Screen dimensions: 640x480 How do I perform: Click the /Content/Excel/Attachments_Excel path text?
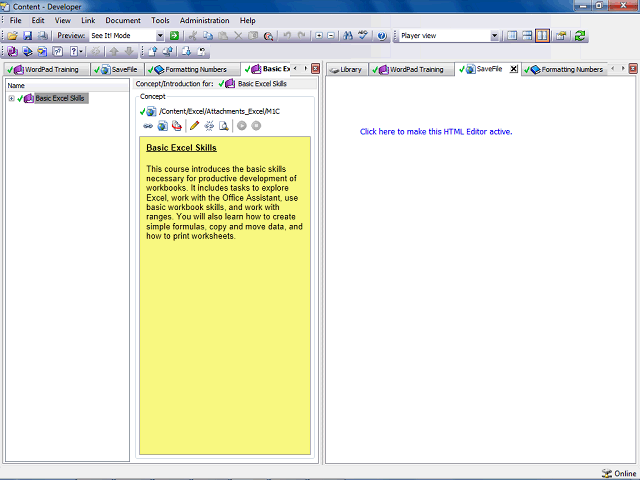click(219, 111)
